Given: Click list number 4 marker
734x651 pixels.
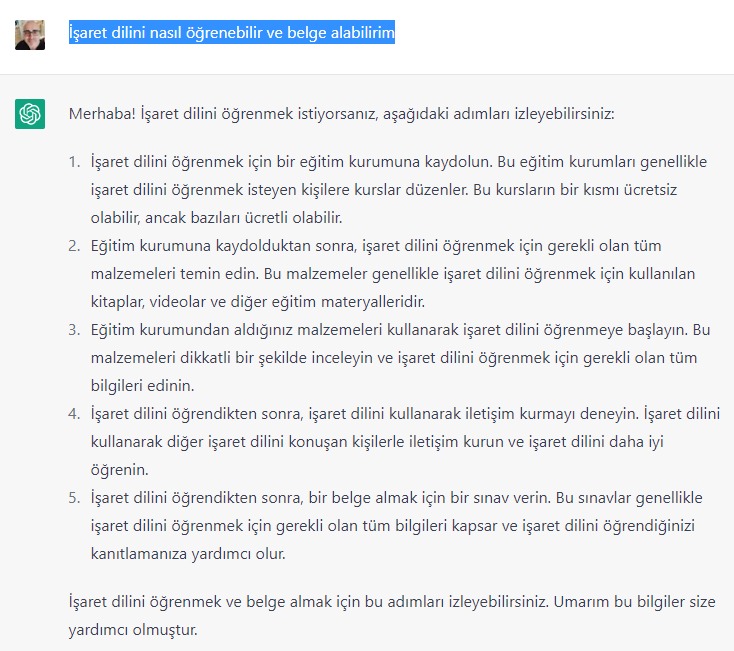Looking at the screenshot, I should (x=74, y=413).
